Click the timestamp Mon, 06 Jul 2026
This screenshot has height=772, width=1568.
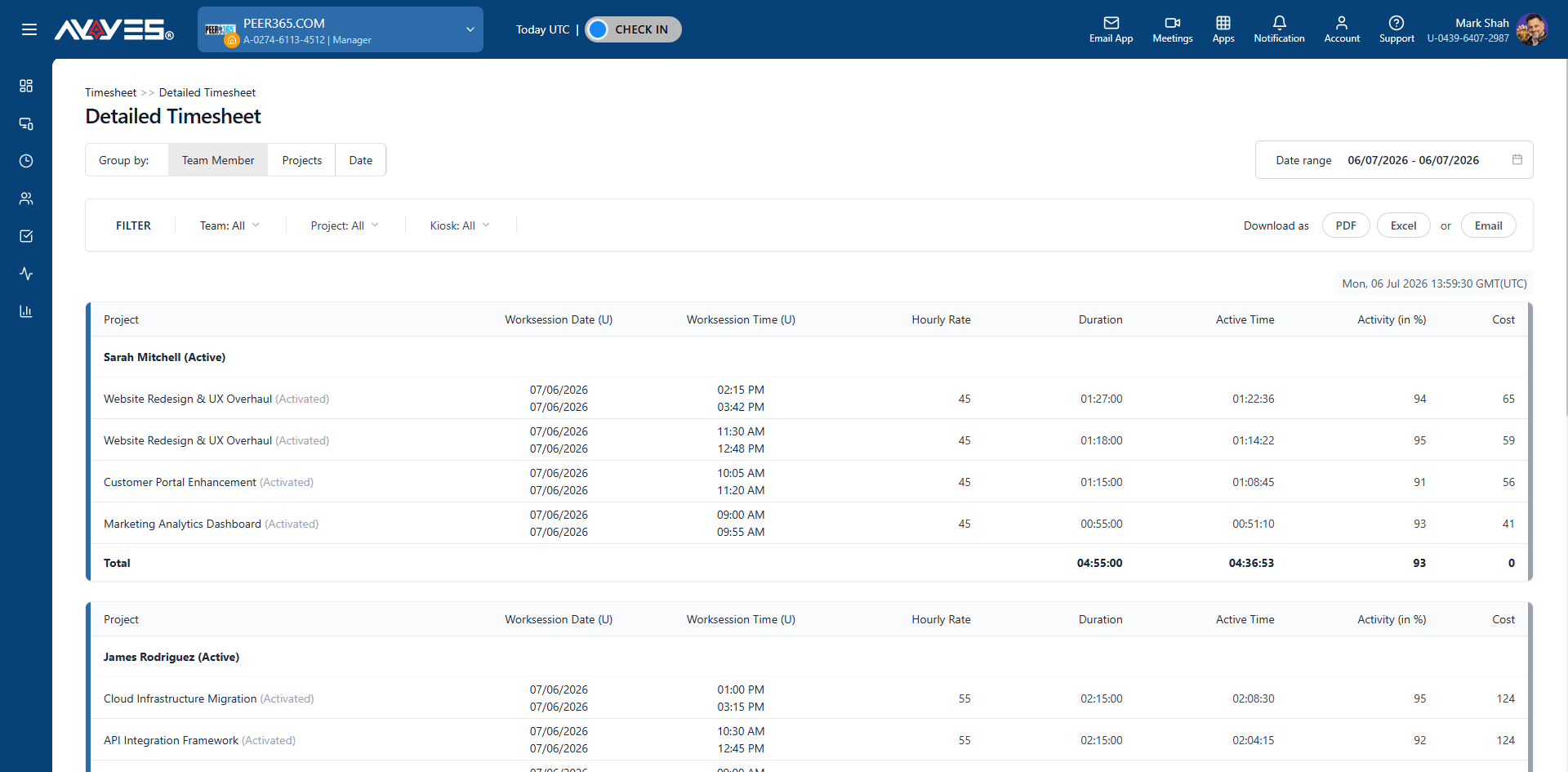pos(1435,283)
